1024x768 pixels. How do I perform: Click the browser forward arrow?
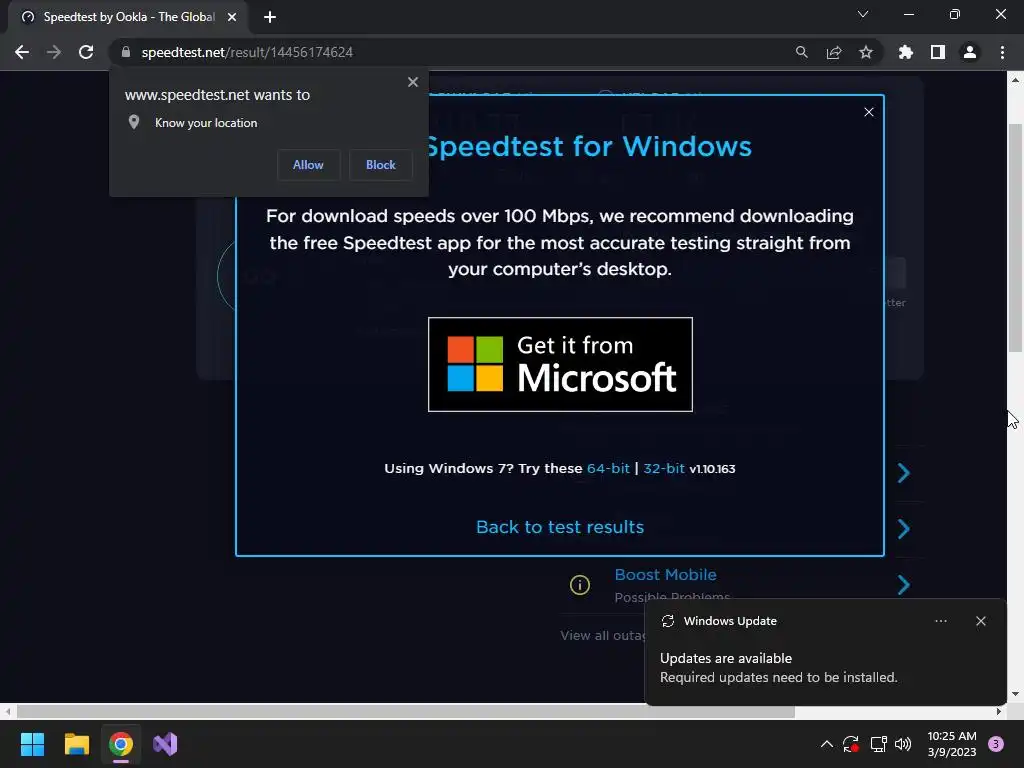tap(54, 52)
